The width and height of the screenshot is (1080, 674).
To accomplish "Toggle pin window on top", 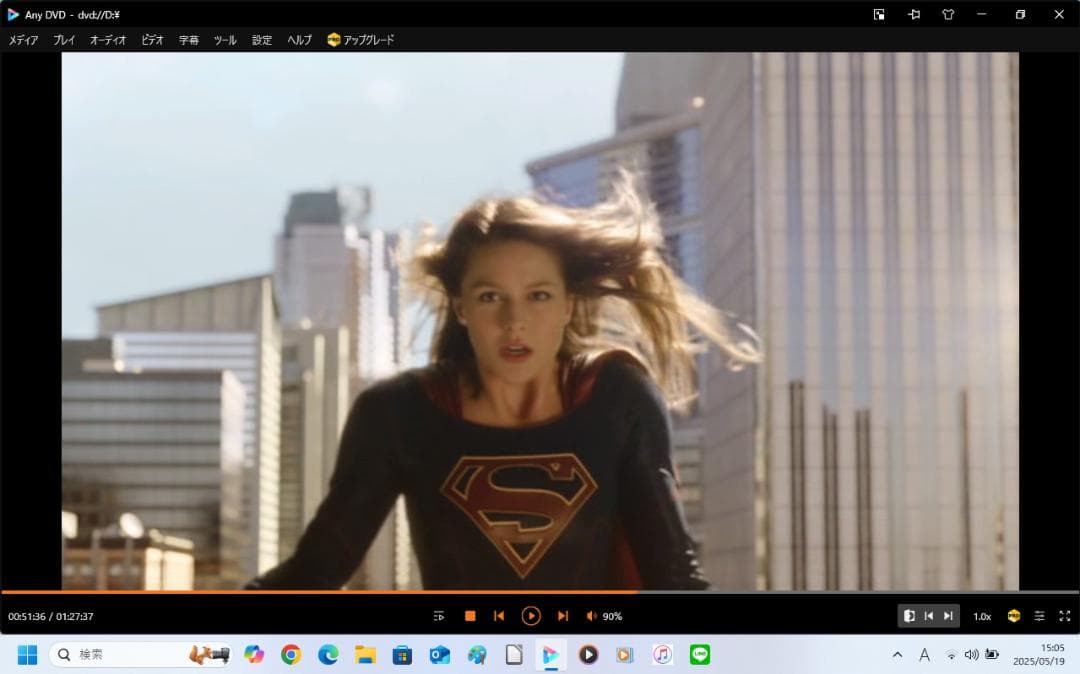I will click(913, 15).
